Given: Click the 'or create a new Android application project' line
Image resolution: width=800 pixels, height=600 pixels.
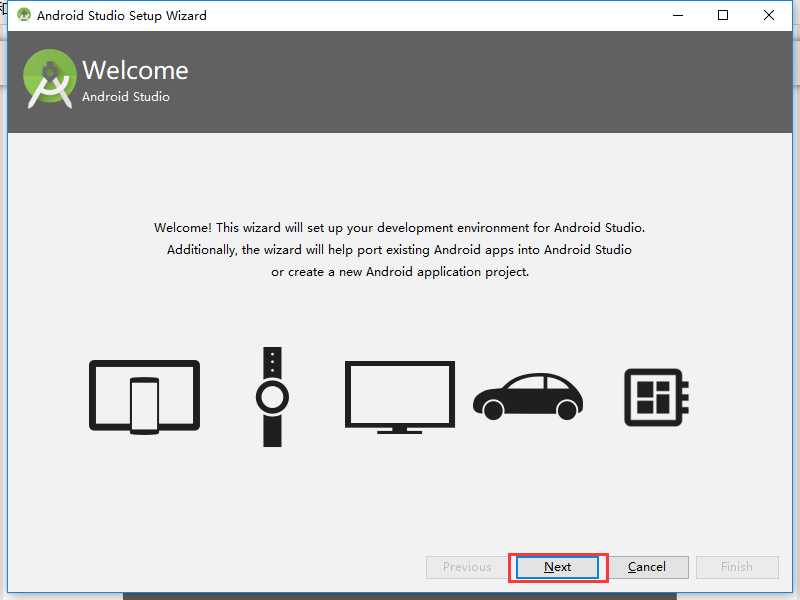Looking at the screenshot, I should pos(400,272).
